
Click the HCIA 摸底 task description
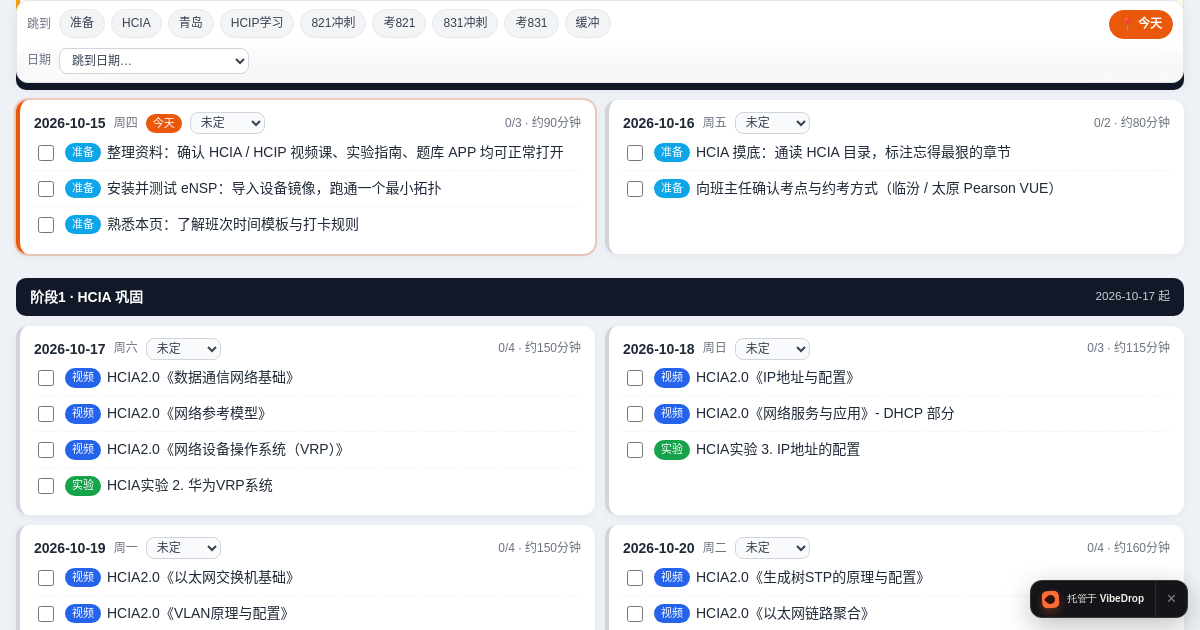853,152
